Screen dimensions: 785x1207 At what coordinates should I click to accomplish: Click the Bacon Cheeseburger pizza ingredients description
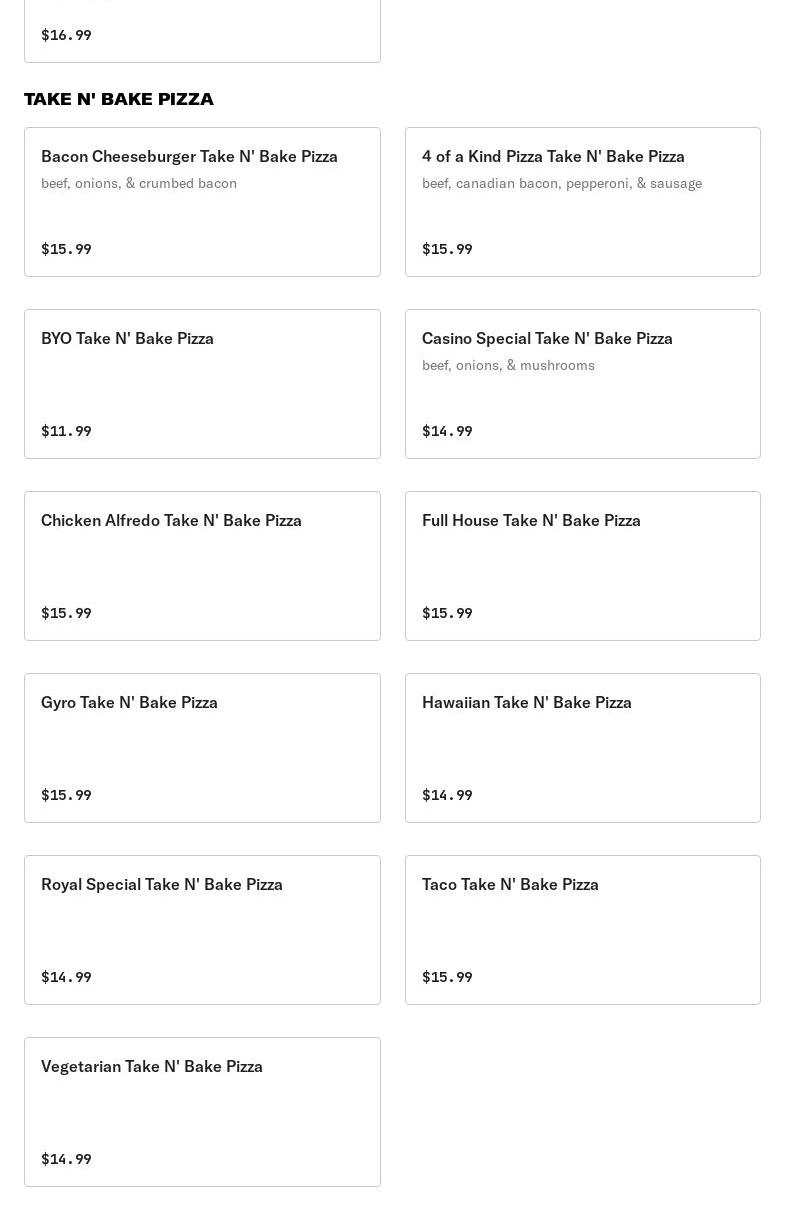[139, 183]
